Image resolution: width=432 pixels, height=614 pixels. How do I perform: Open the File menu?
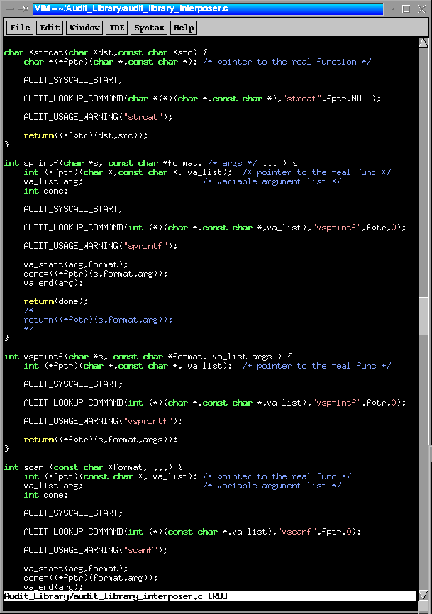coord(20,27)
